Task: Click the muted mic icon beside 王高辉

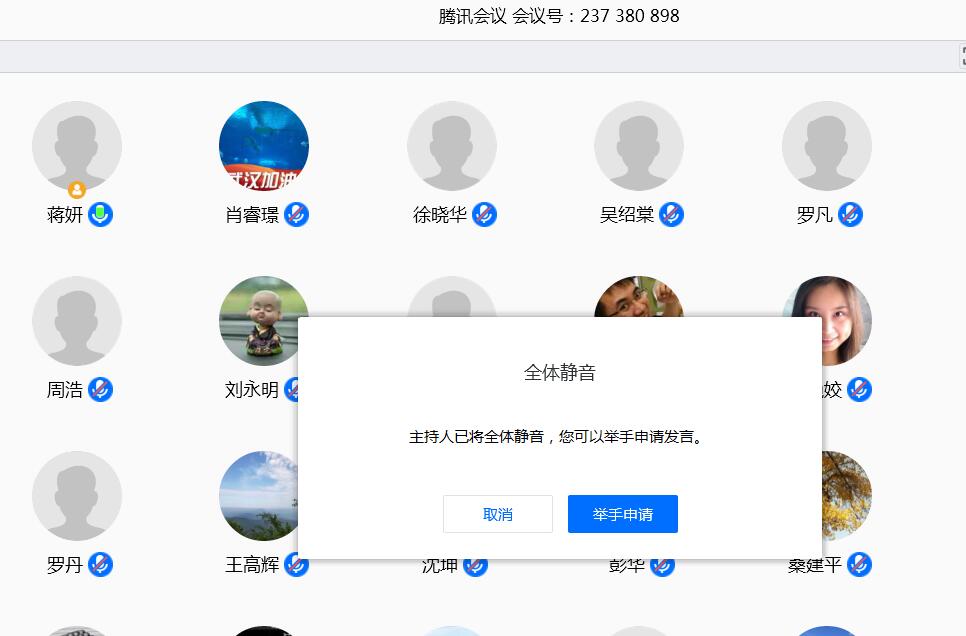Action: click(296, 564)
